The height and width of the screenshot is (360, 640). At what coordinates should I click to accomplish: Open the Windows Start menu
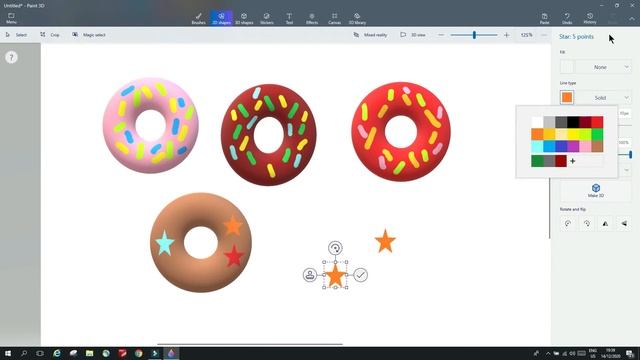coord(7,353)
